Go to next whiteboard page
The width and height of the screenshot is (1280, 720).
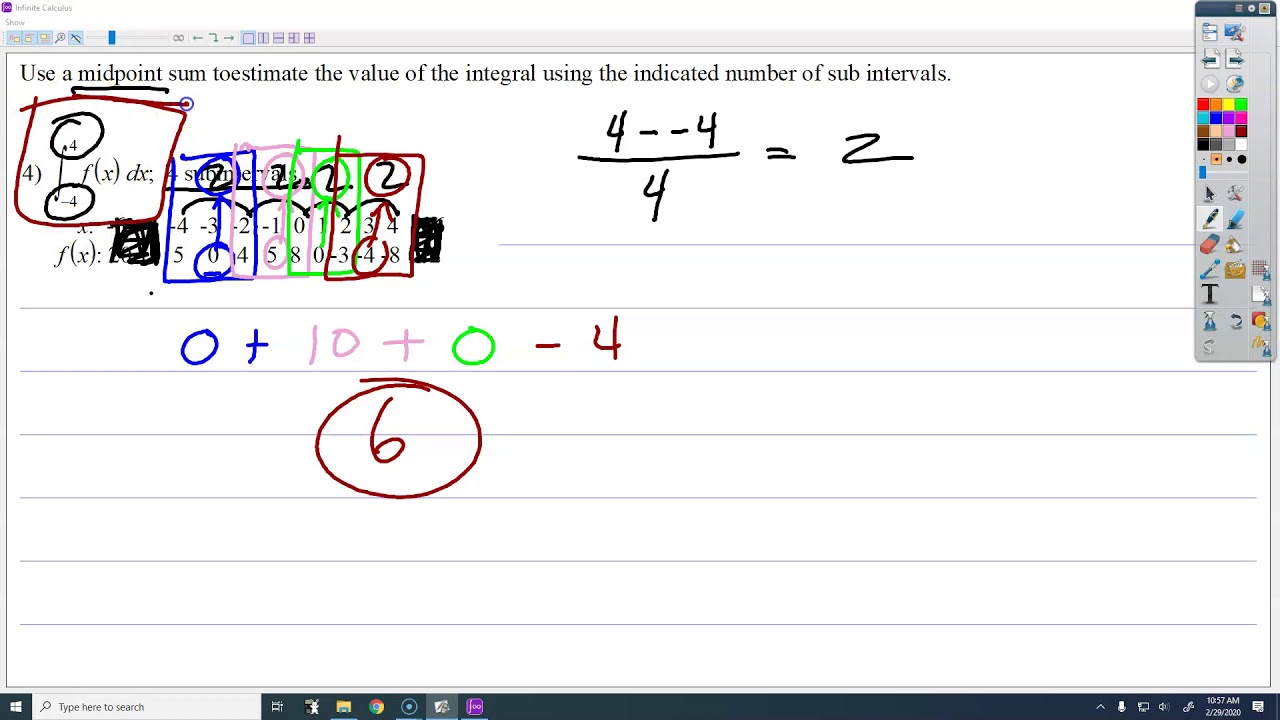coord(1236,58)
